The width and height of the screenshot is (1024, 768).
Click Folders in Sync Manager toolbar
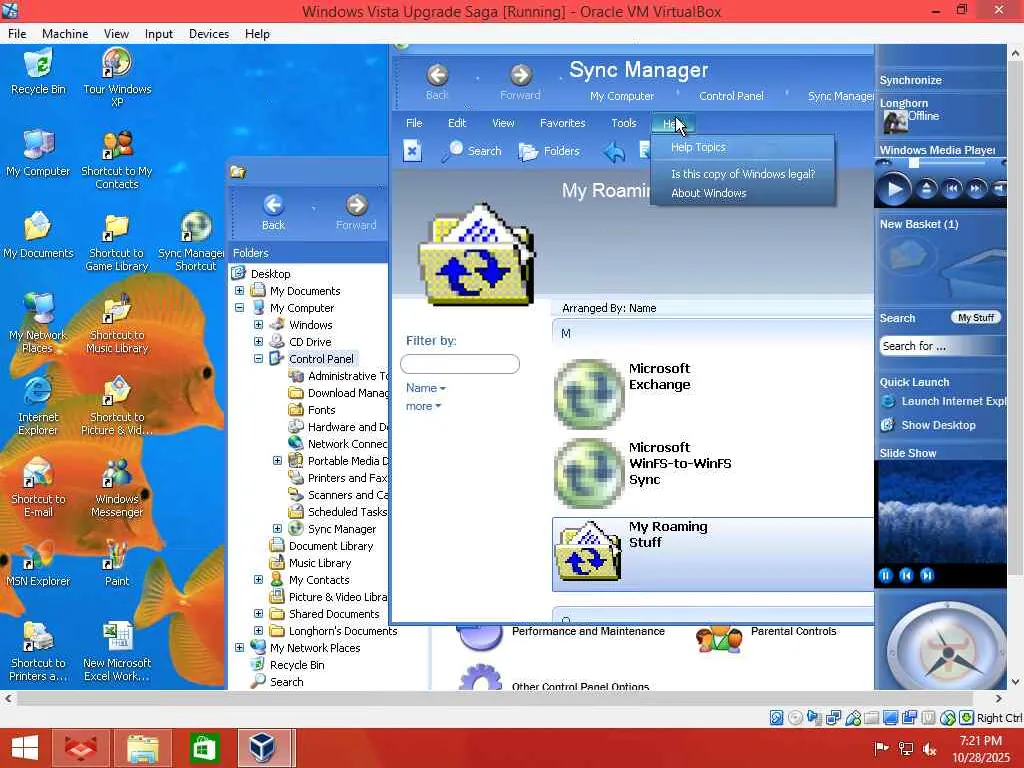click(549, 151)
